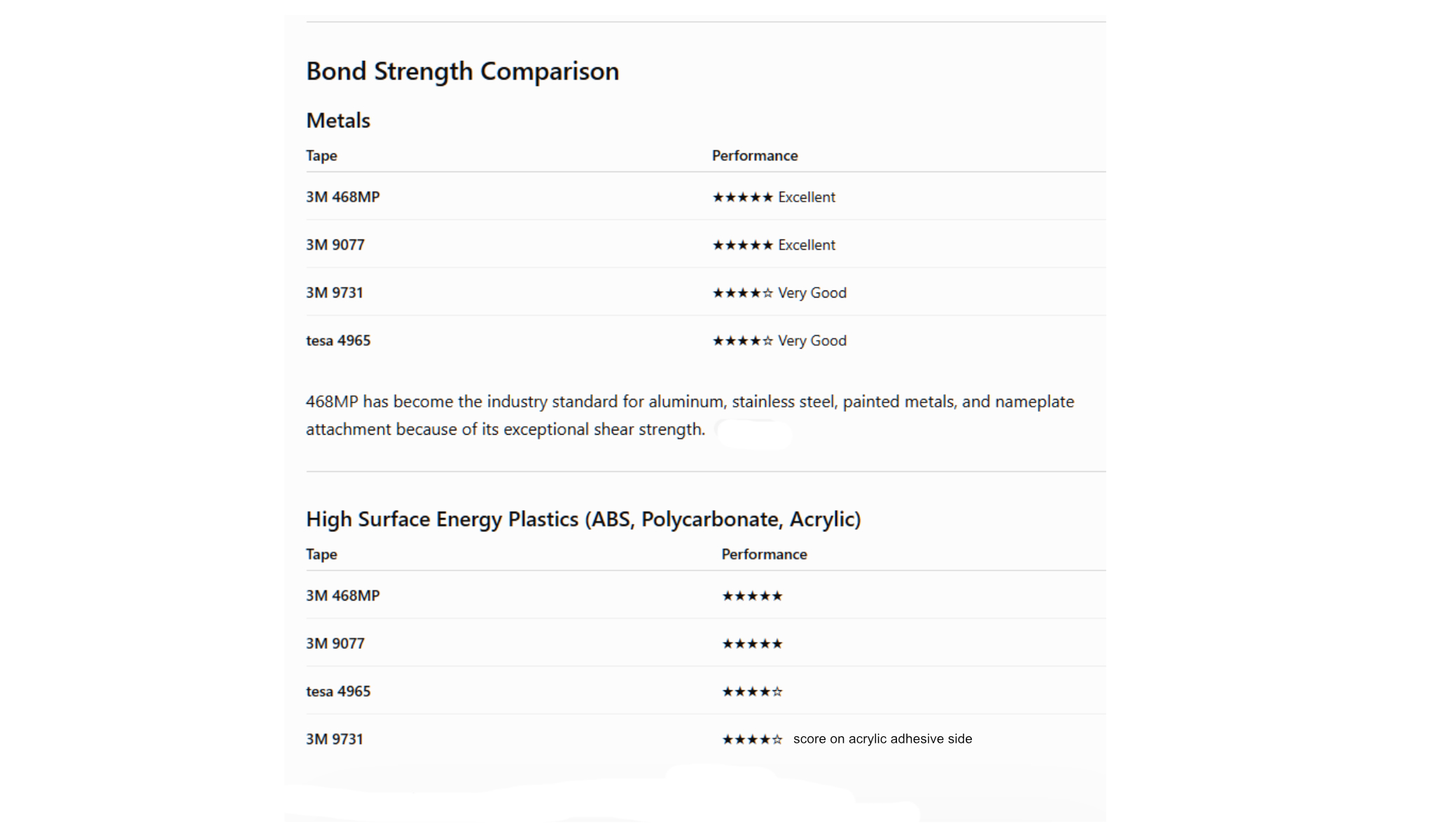Screen dimensions: 1434x840
Task: Select 3M 468MP row in Metals table
Action: point(706,197)
